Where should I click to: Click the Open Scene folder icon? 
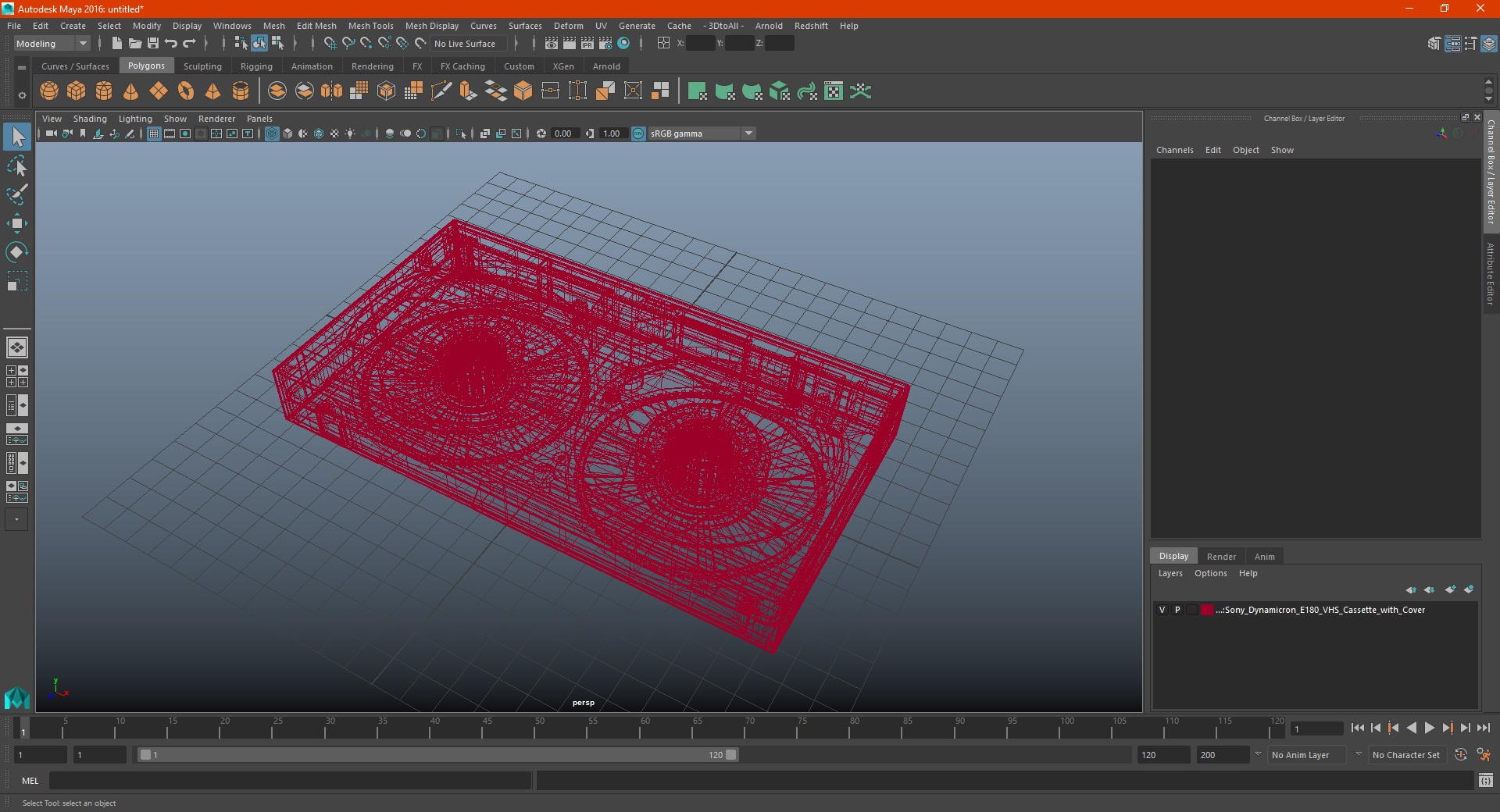click(x=134, y=44)
